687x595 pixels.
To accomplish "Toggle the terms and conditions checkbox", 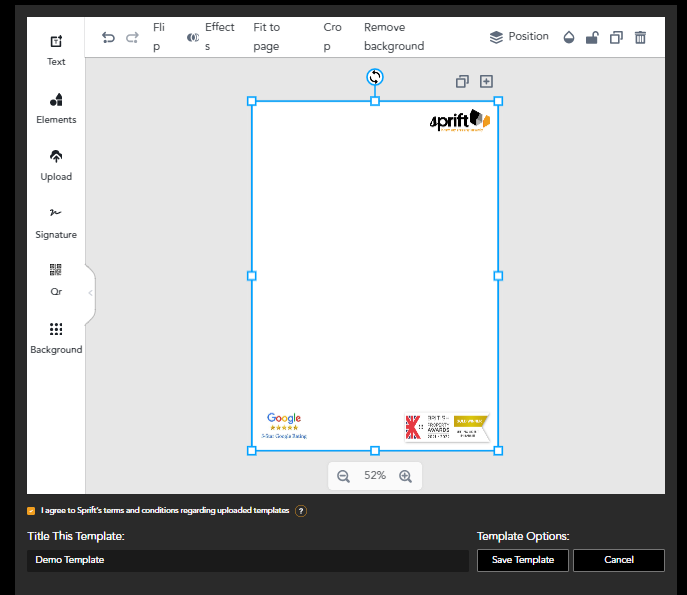I will (31, 510).
